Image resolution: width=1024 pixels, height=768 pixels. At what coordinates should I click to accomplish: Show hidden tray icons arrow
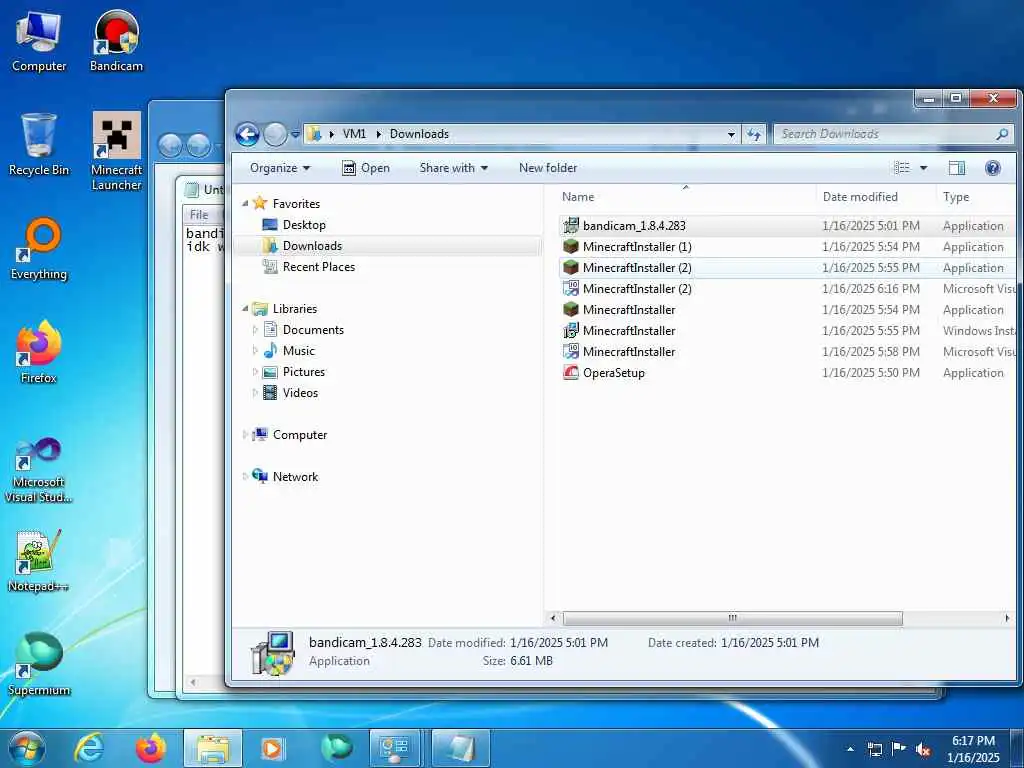pyautogui.click(x=850, y=749)
